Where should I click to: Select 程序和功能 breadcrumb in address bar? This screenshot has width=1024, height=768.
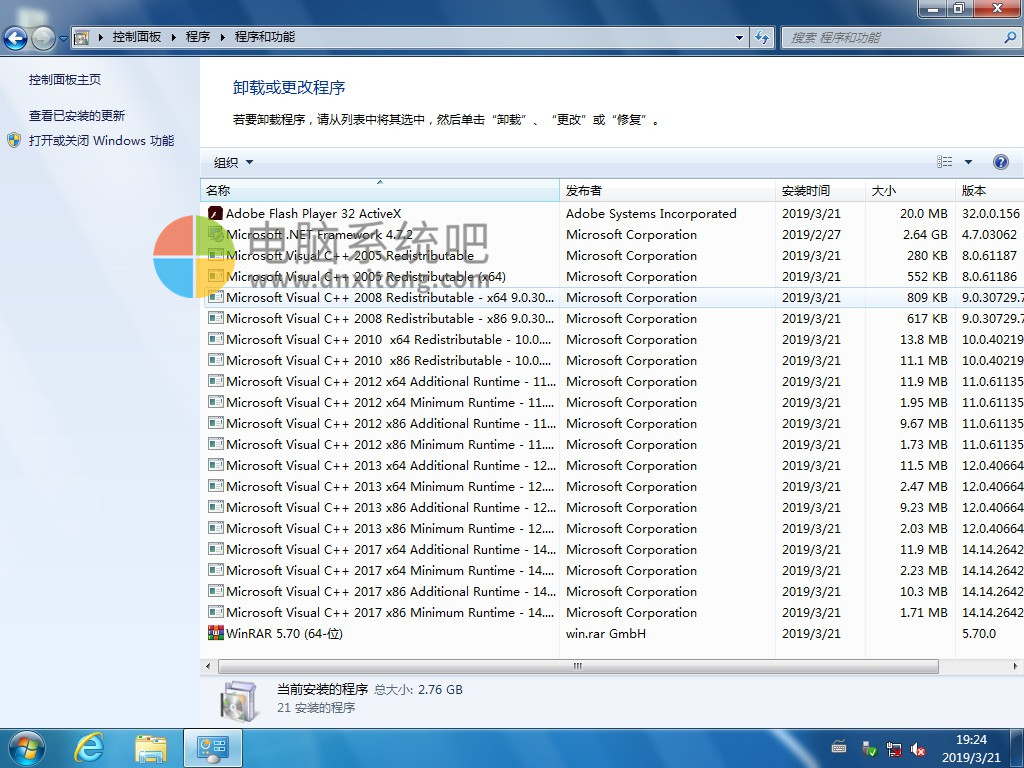pos(264,37)
